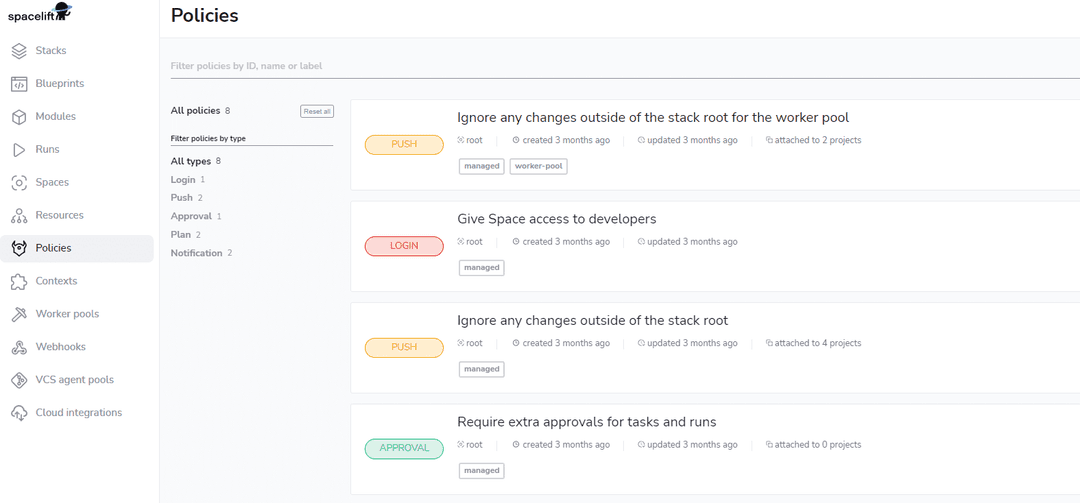Click the Runs play icon
Screen dimensions: 1080x503
(19, 150)
